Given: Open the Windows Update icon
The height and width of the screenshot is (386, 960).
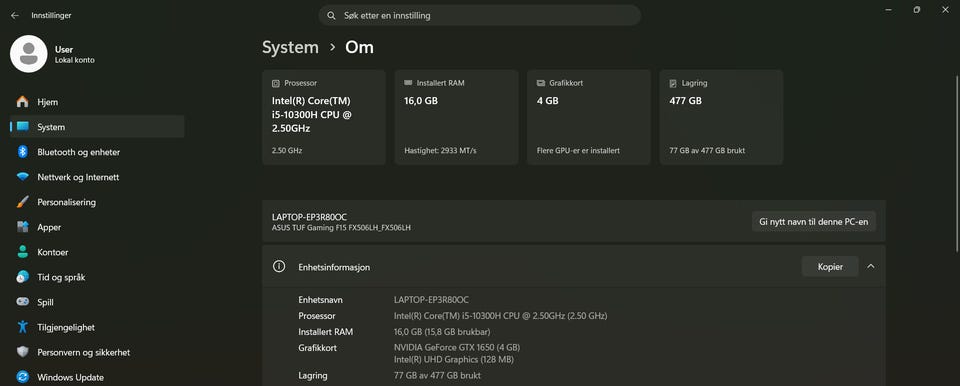Looking at the screenshot, I should point(23,377).
